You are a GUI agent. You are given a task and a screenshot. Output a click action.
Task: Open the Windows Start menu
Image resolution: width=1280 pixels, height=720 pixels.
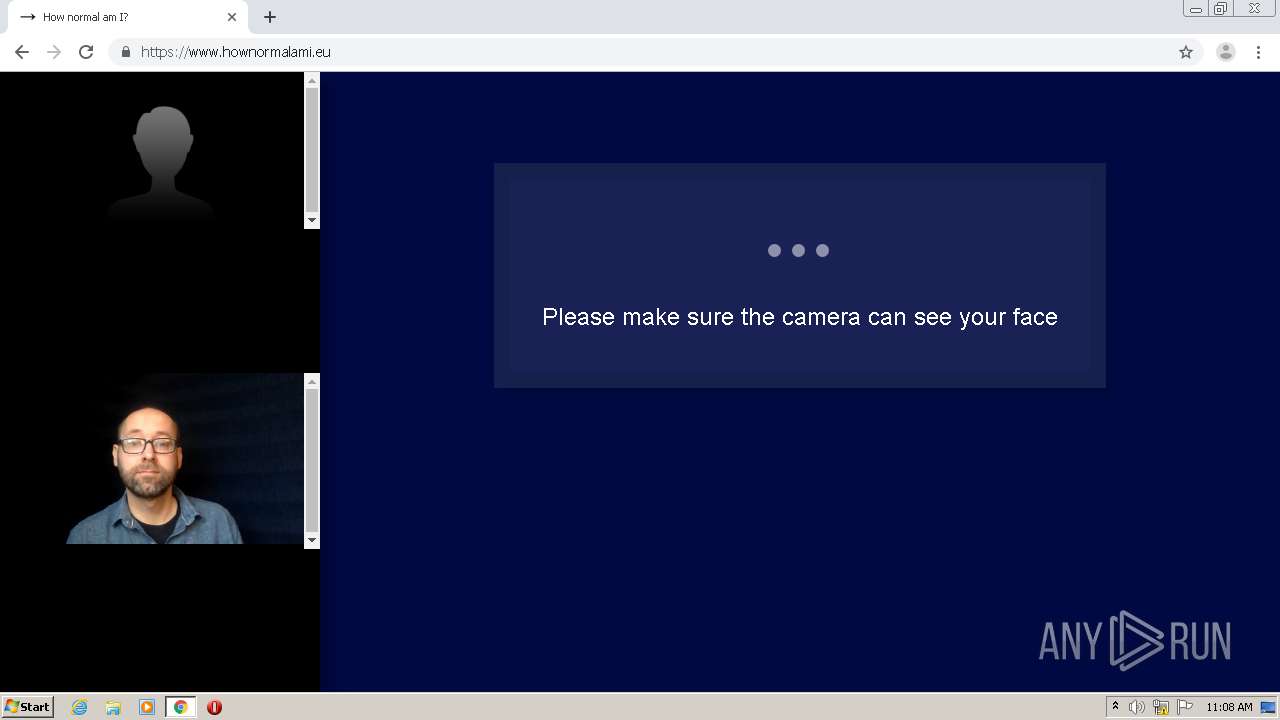28,706
